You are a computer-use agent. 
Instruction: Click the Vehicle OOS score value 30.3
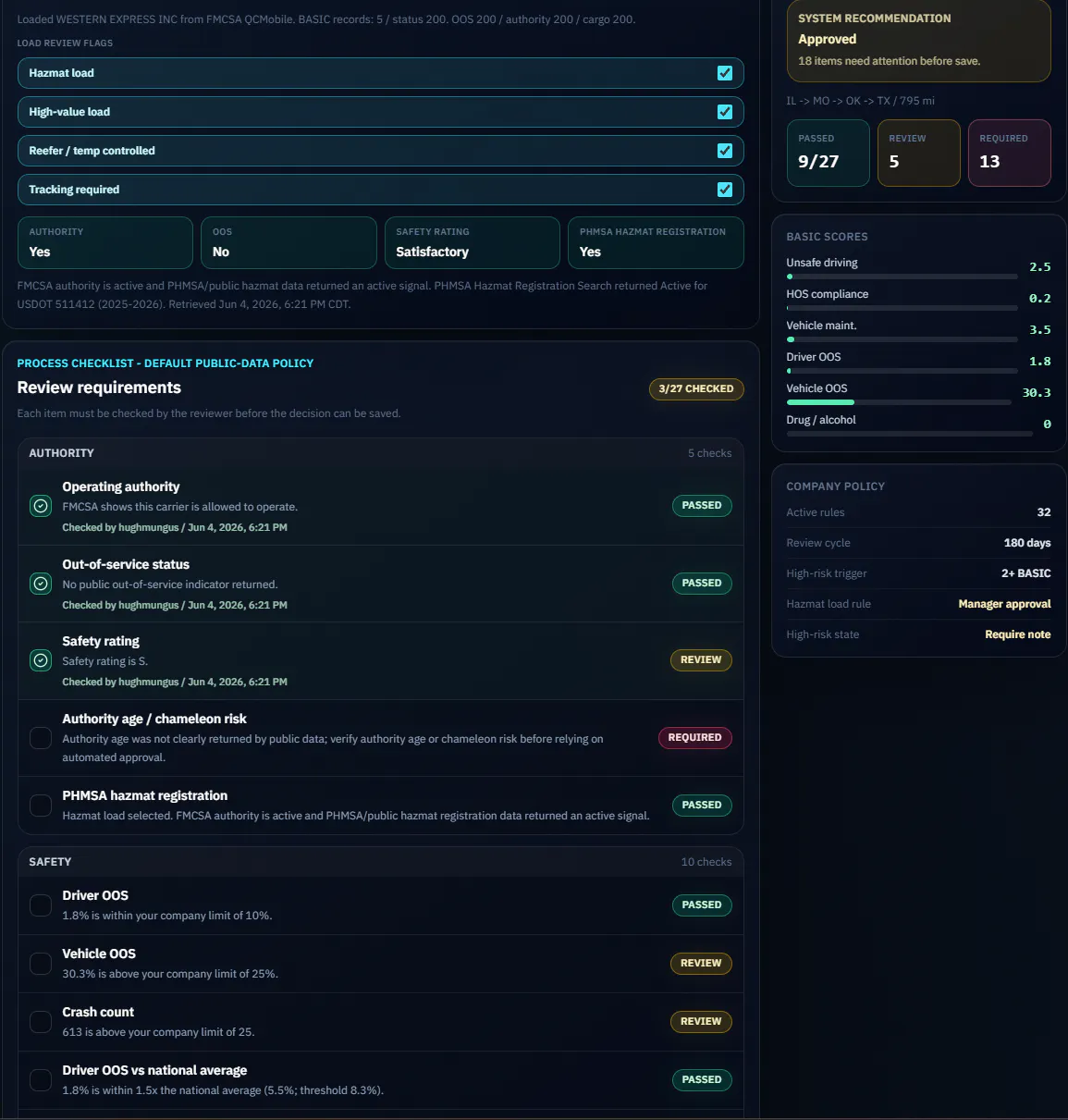coord(1037,393)
